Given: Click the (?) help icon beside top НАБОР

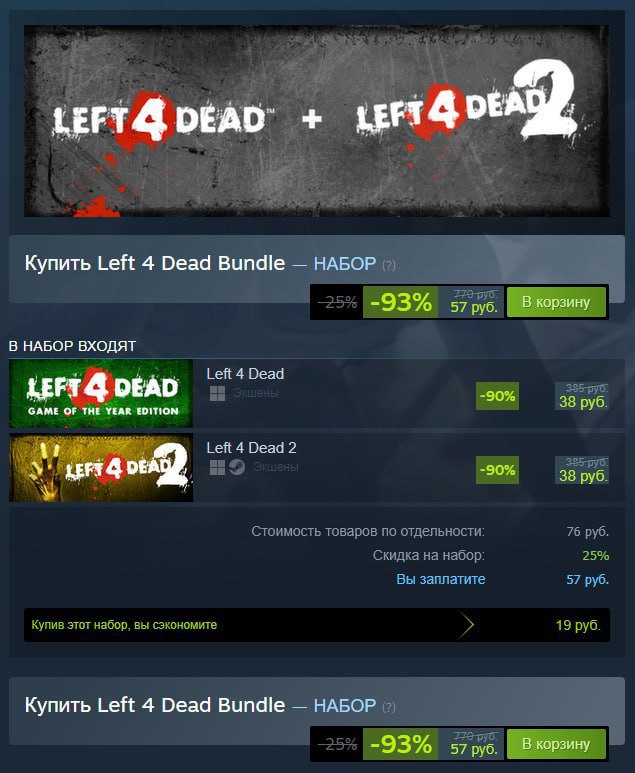Looking at the screenshot, I should (x=388, y=265).
